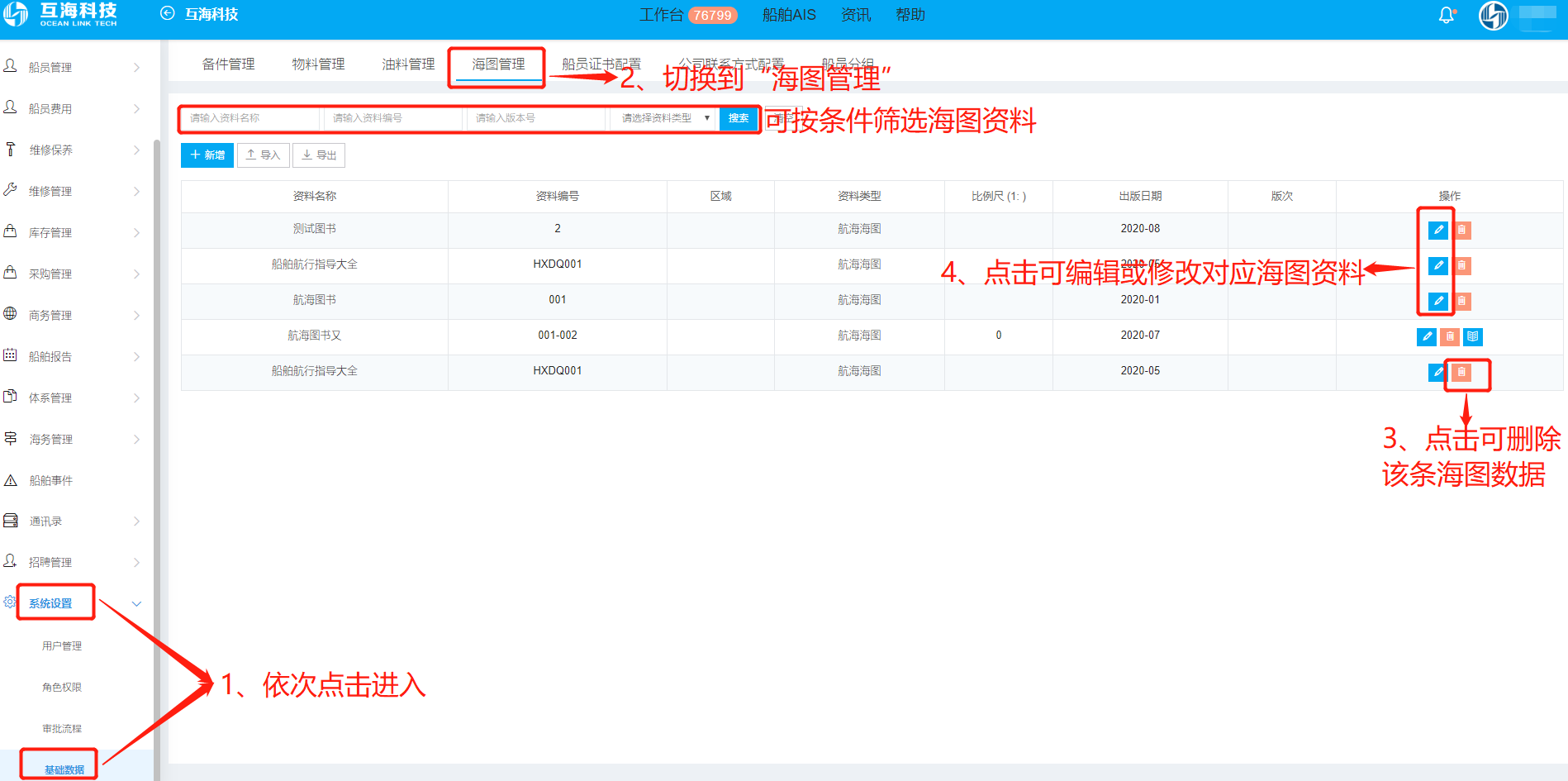Expand the 海务管理 chevron
Image resolution: width=1568 pixels, height=781 pixels.
coord(137,439)
